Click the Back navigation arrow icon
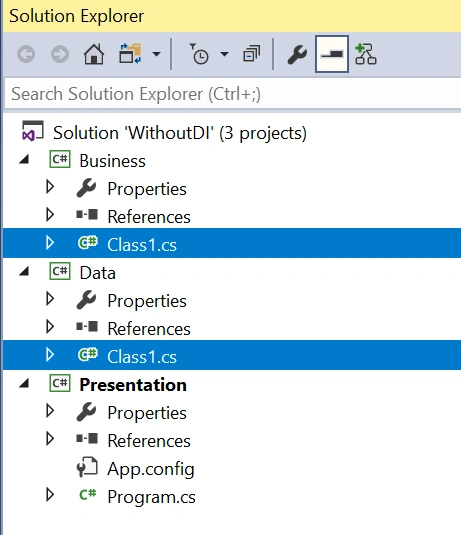Image resolution: width=461 pixels, height=535 pixels. [x=26, y=54]
